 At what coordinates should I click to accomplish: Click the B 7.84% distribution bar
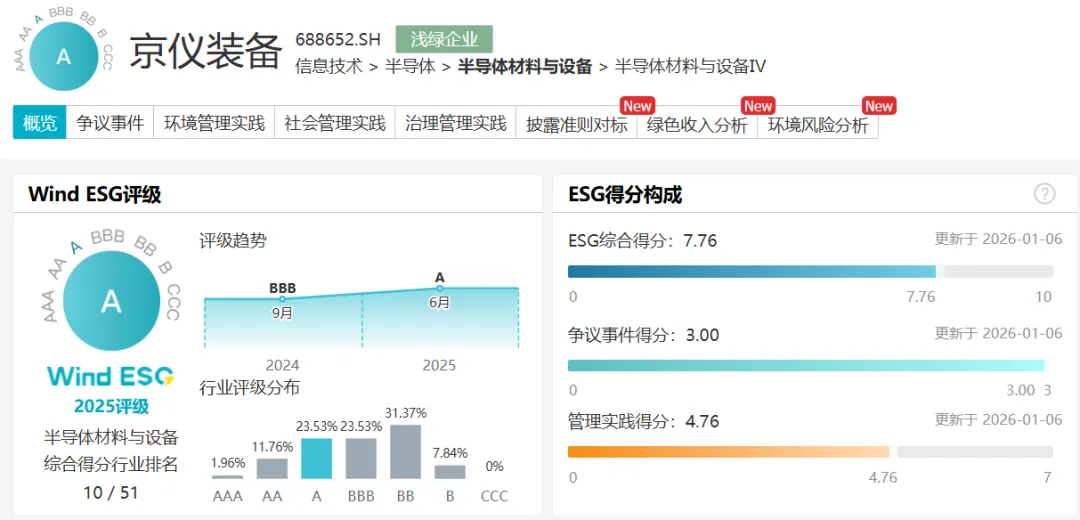point(450,472)
